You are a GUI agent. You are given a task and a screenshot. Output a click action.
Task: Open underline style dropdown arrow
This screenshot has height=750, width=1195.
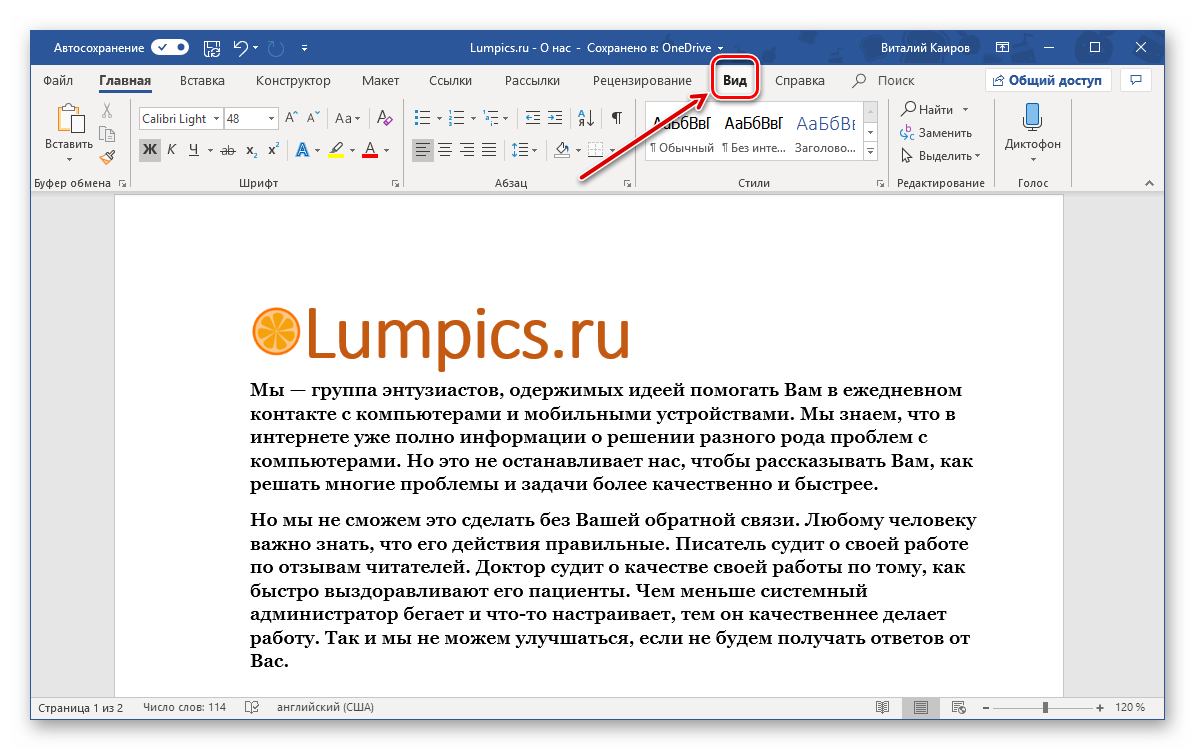(x=210, y=150)
